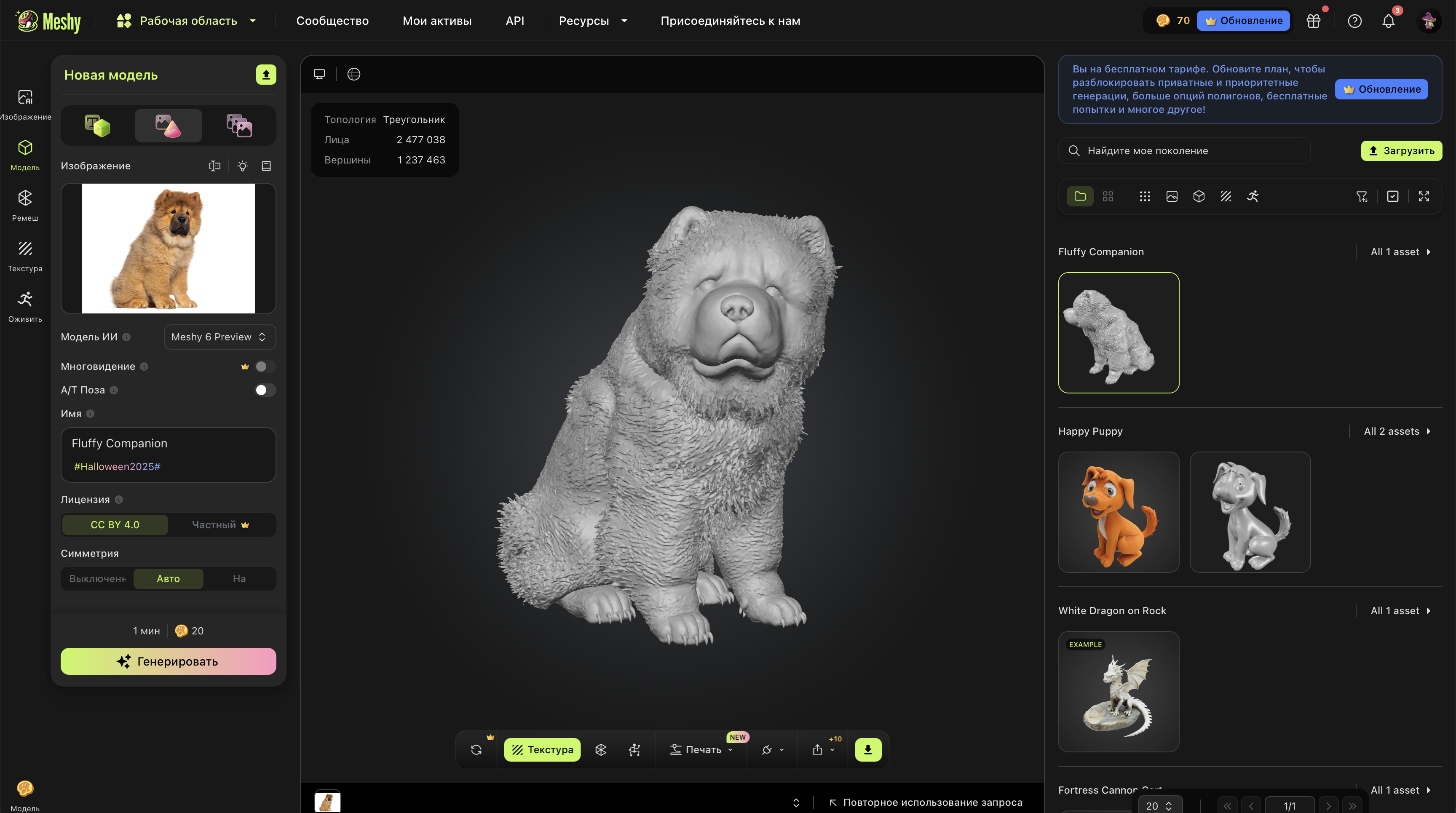Enable the Многовидение switch
Image resolution: width=1456 pixels, height=813 pixels.
[x=265, y=366]
